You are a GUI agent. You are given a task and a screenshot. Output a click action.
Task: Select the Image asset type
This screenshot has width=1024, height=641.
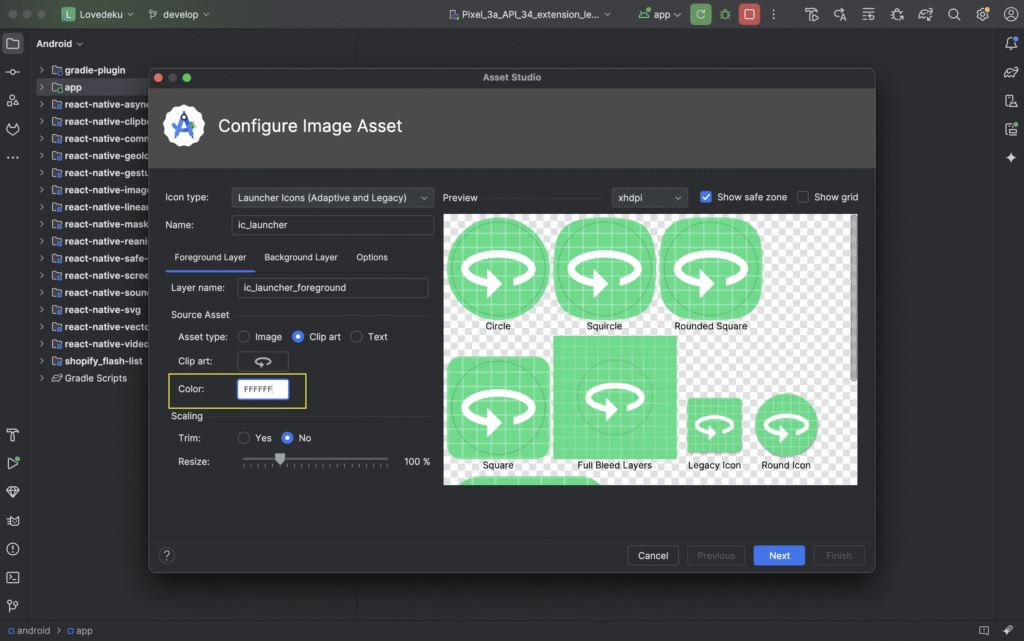[244, 337]
